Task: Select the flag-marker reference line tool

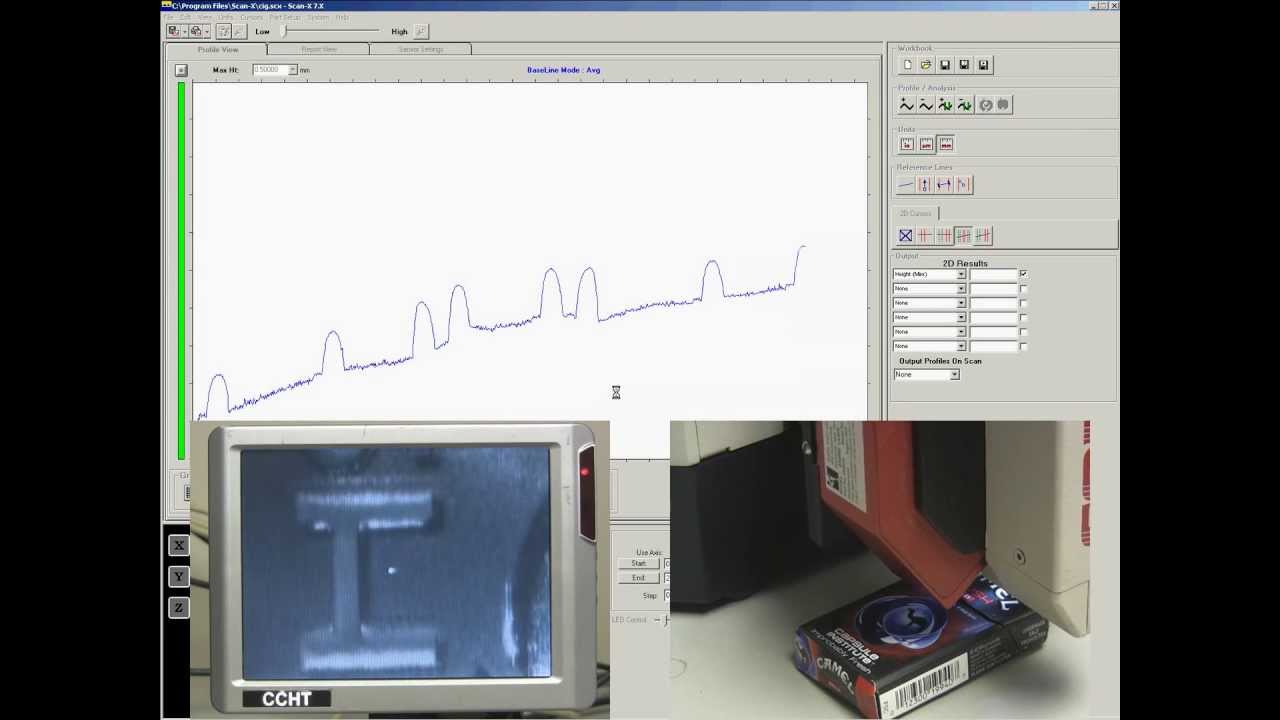Action: pos(962,185)
